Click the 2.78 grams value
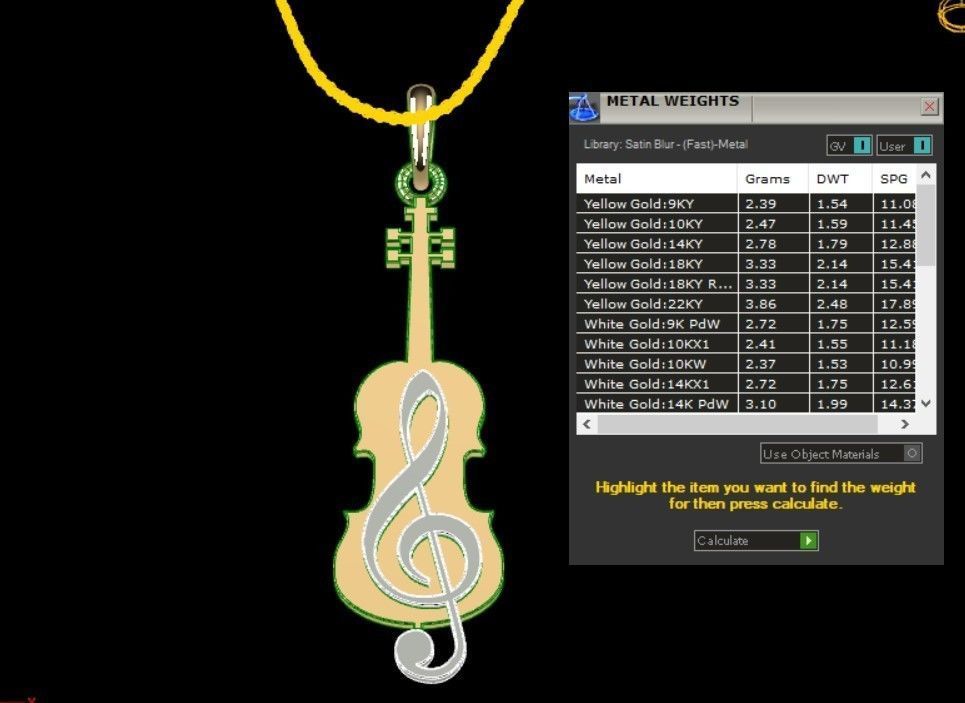 [761, 244]
